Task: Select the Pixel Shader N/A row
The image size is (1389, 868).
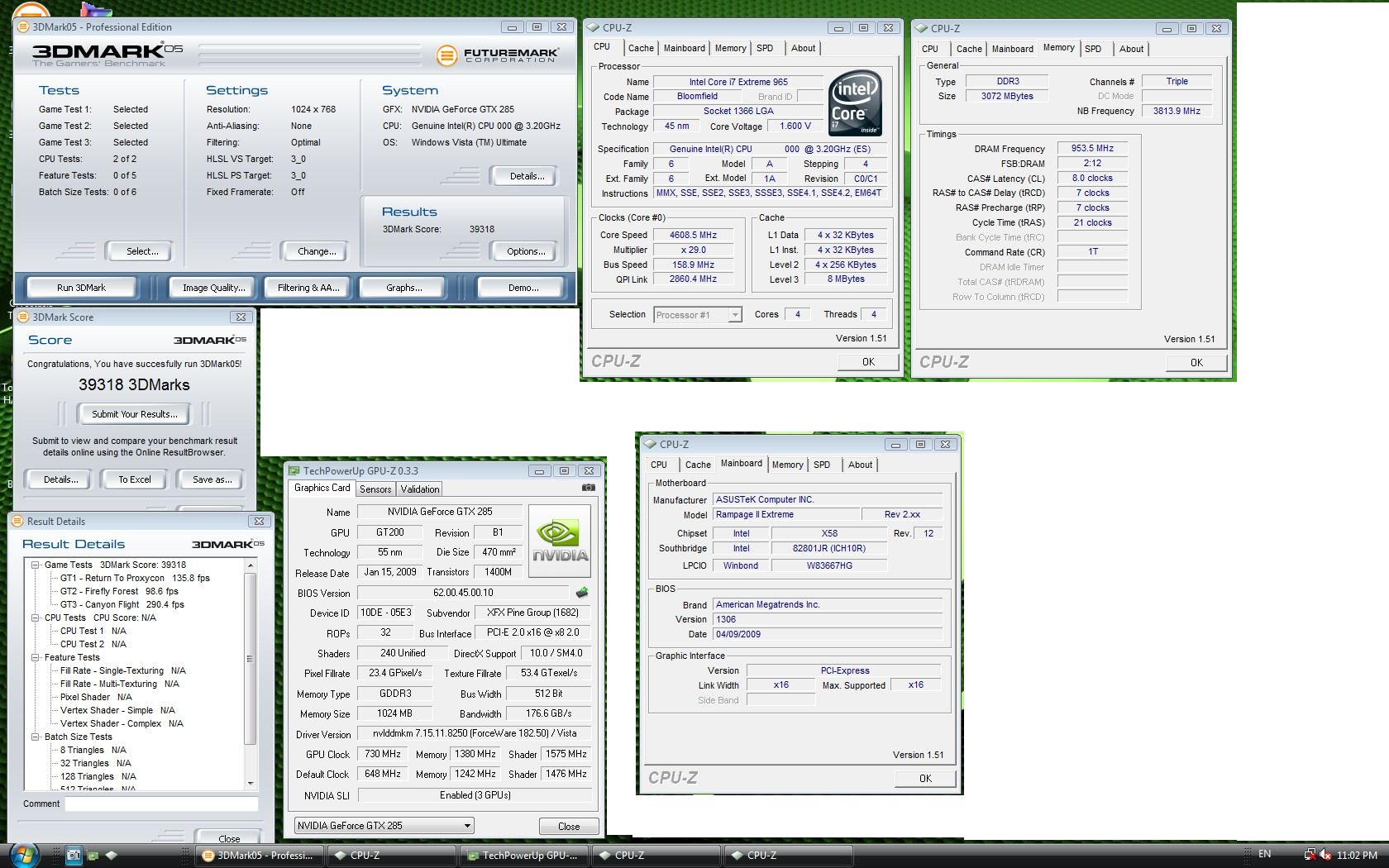Action: [96, 697]
